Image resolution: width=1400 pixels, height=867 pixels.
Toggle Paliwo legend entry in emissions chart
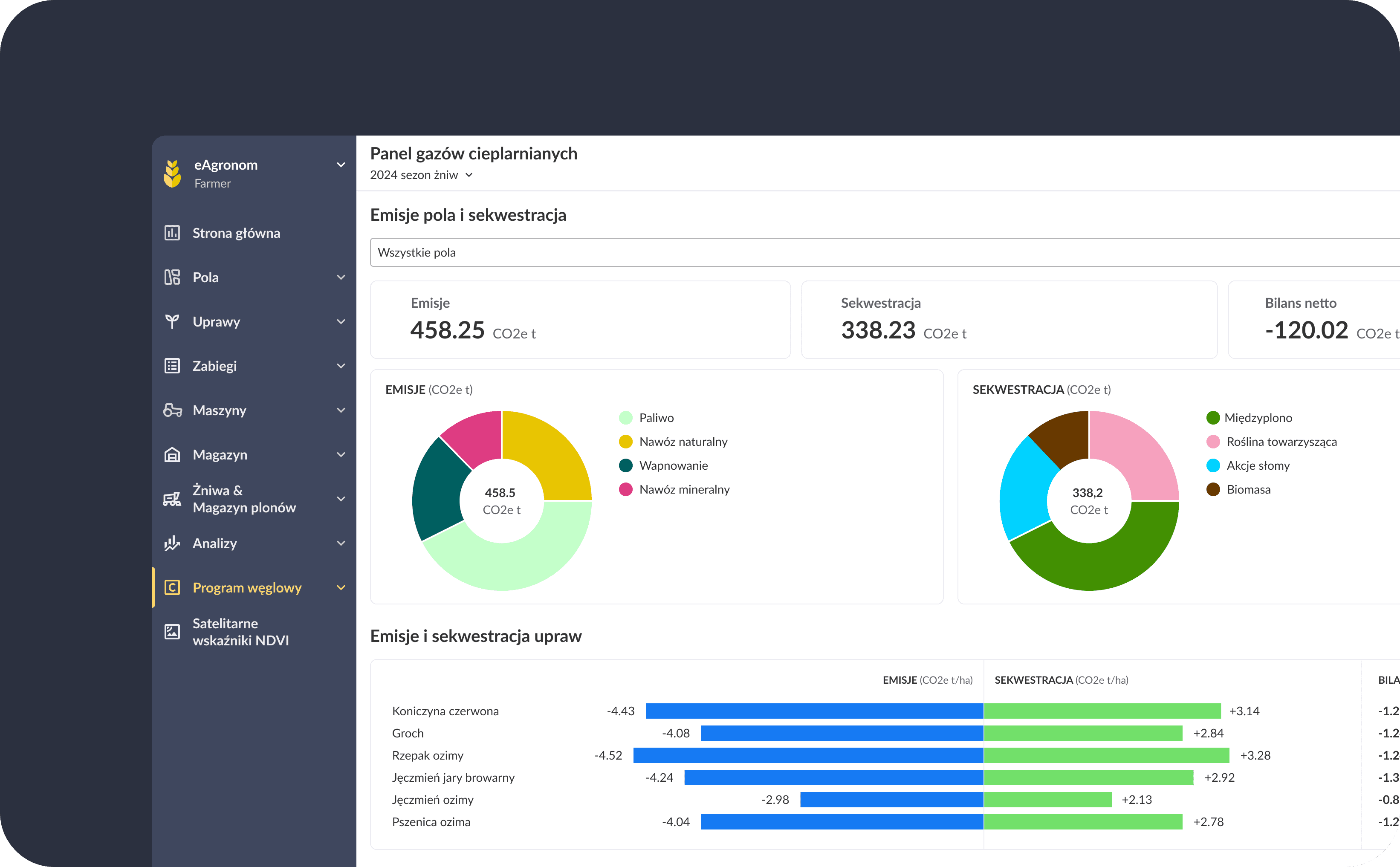point(656,418)
